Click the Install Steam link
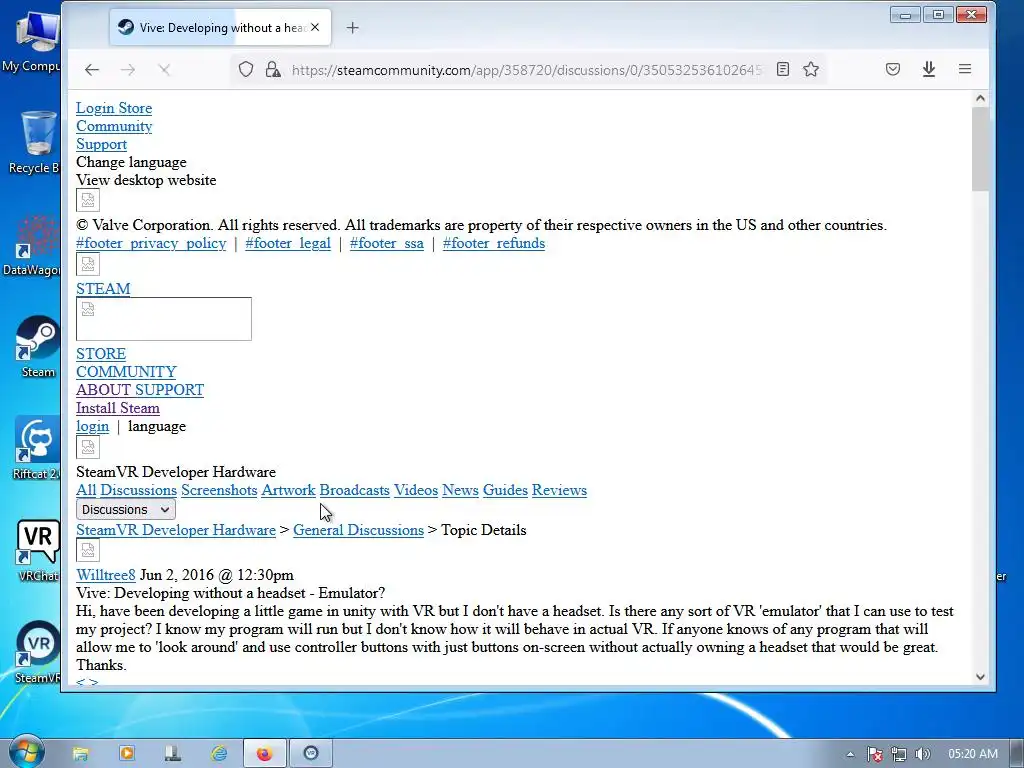1024x768 pixels. 118,408
